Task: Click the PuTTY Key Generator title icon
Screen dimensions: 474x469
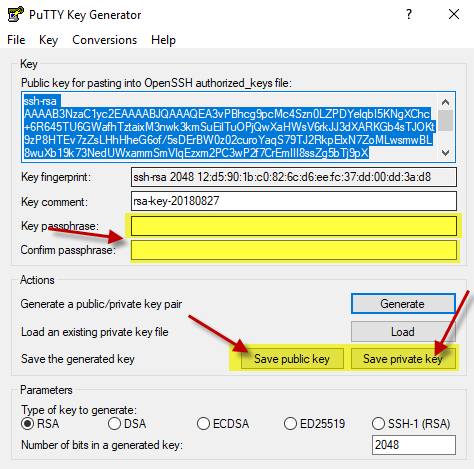Action: [x=15, y=15]
